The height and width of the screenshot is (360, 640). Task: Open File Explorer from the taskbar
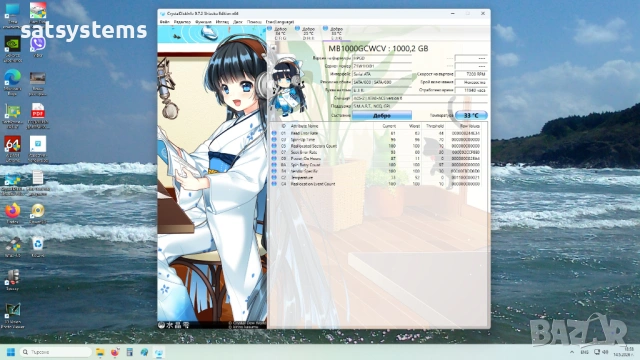click(x=100, y=352)
